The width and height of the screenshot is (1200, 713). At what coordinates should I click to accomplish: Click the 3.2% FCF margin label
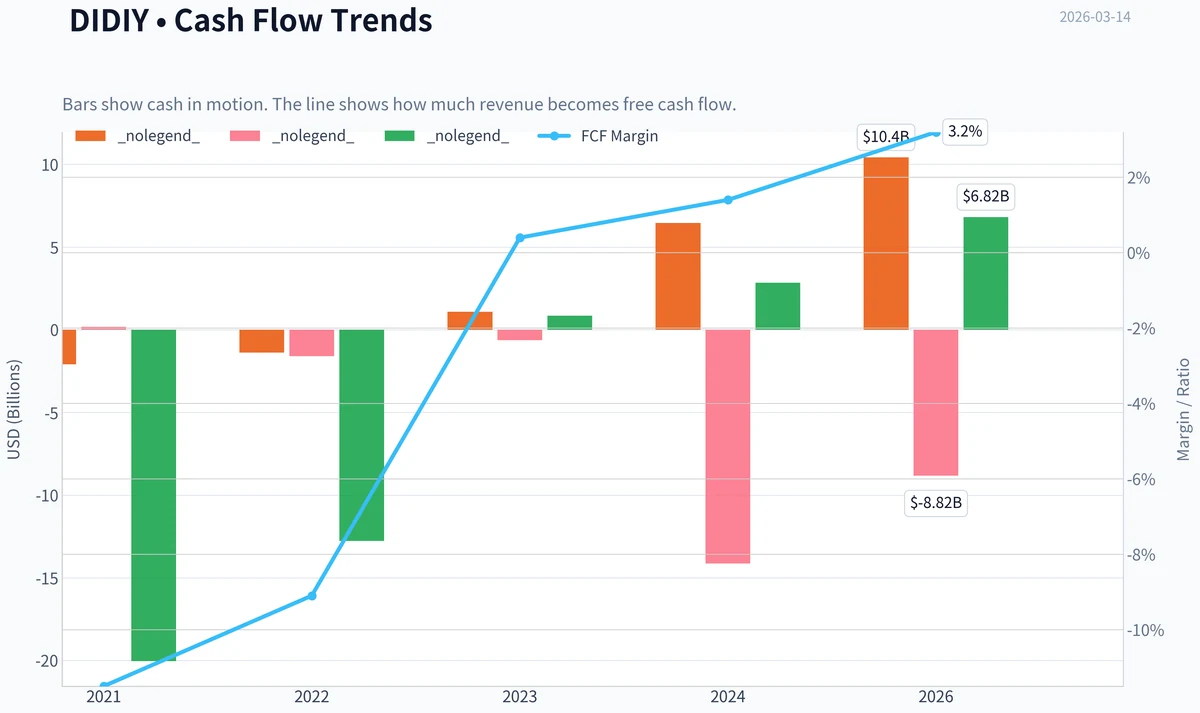click(x=965, y=132)
